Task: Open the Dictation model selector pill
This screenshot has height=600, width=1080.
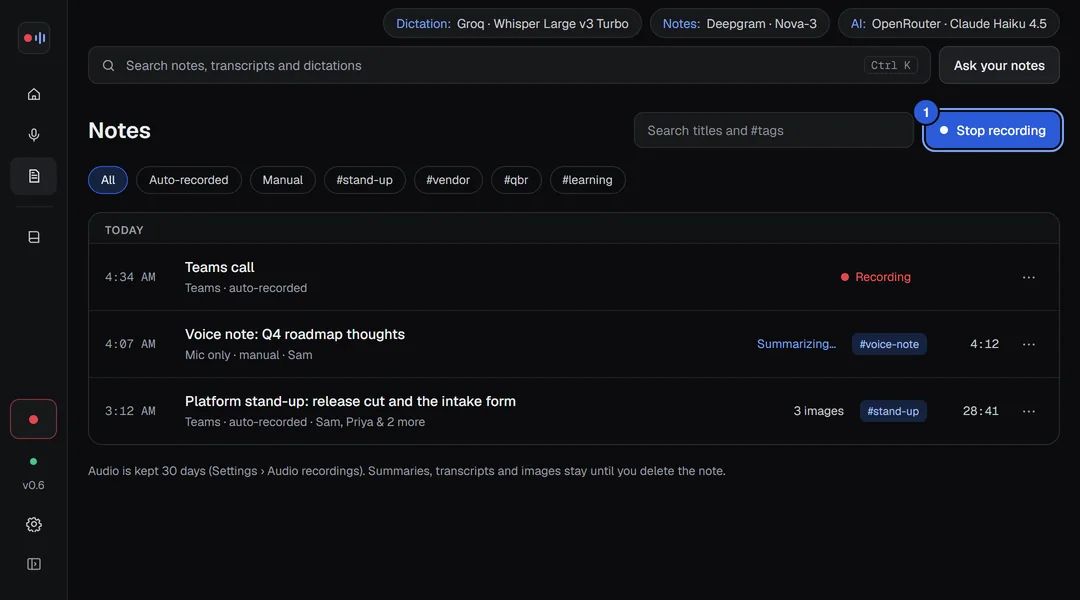Action: pos(512,23)
